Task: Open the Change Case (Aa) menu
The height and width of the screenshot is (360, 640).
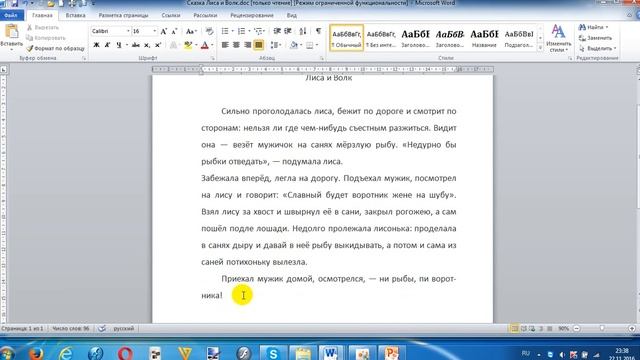Action: point(191,31)
